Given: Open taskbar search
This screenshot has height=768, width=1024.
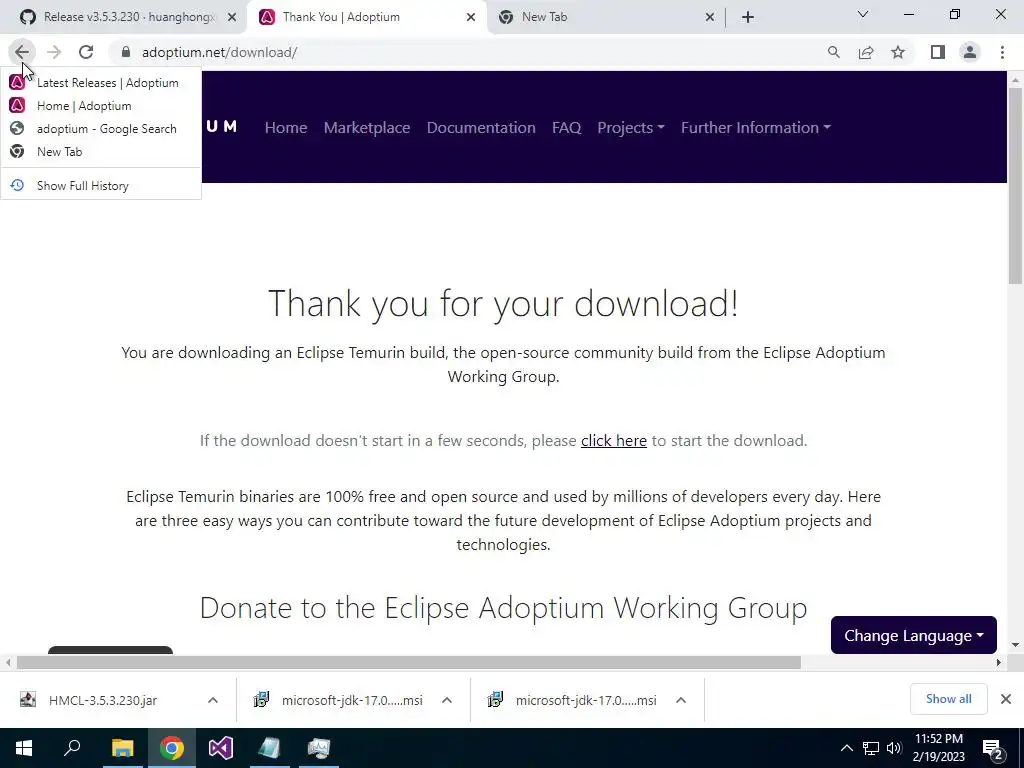Looking at the screenshot, I should (x=72, y=748).
